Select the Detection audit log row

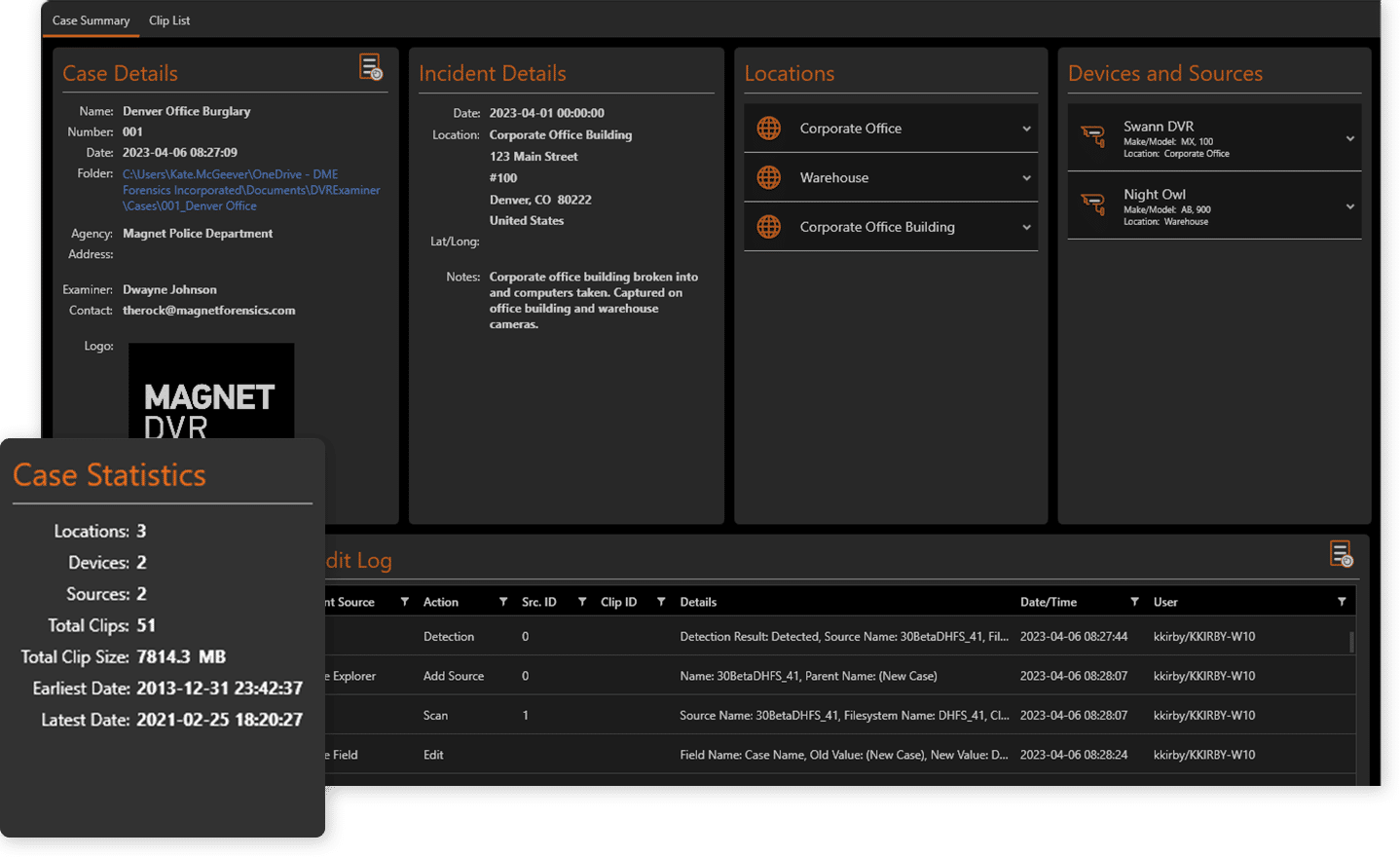(839, 636)
